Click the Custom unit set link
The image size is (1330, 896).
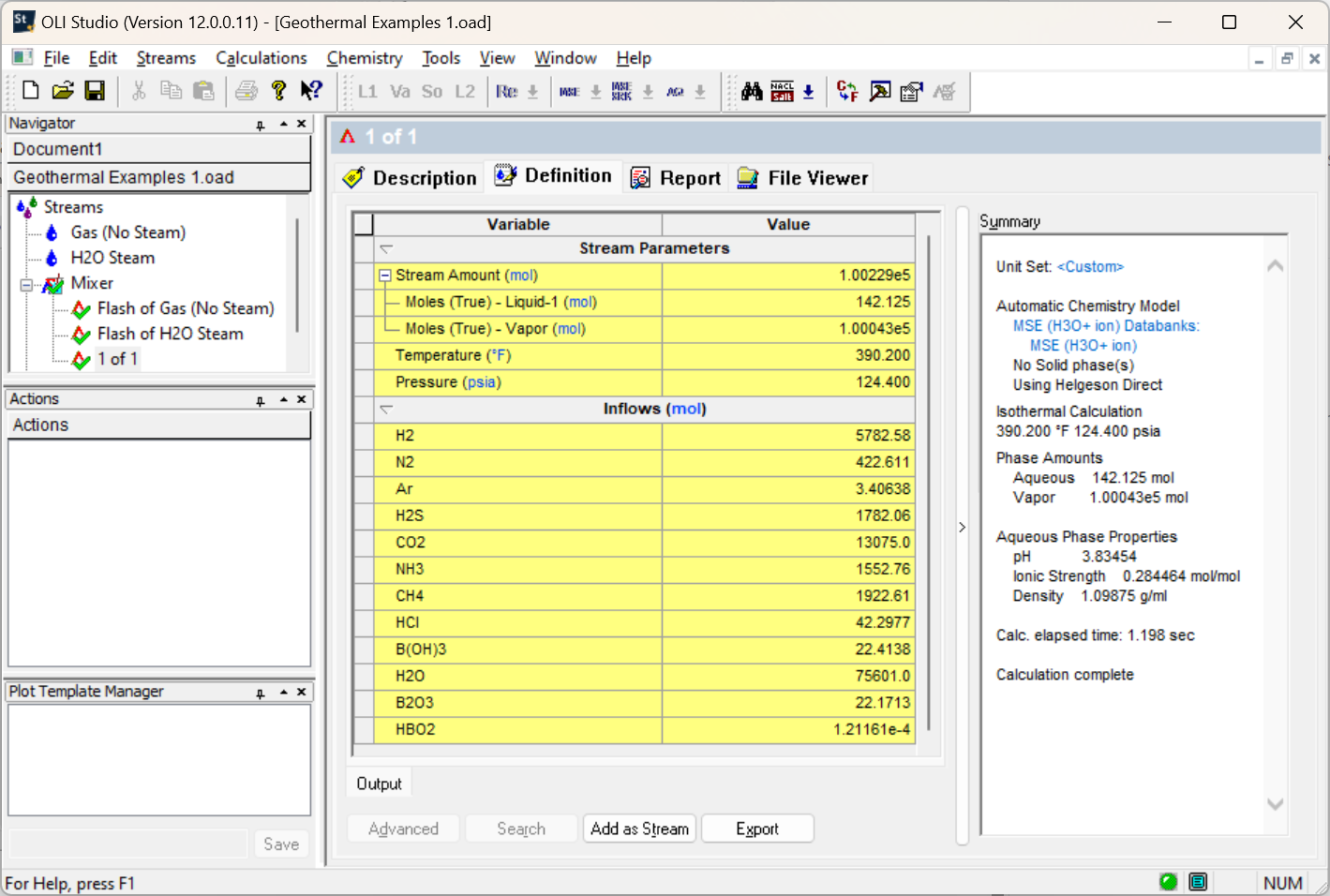click(x=1090, y=267)
